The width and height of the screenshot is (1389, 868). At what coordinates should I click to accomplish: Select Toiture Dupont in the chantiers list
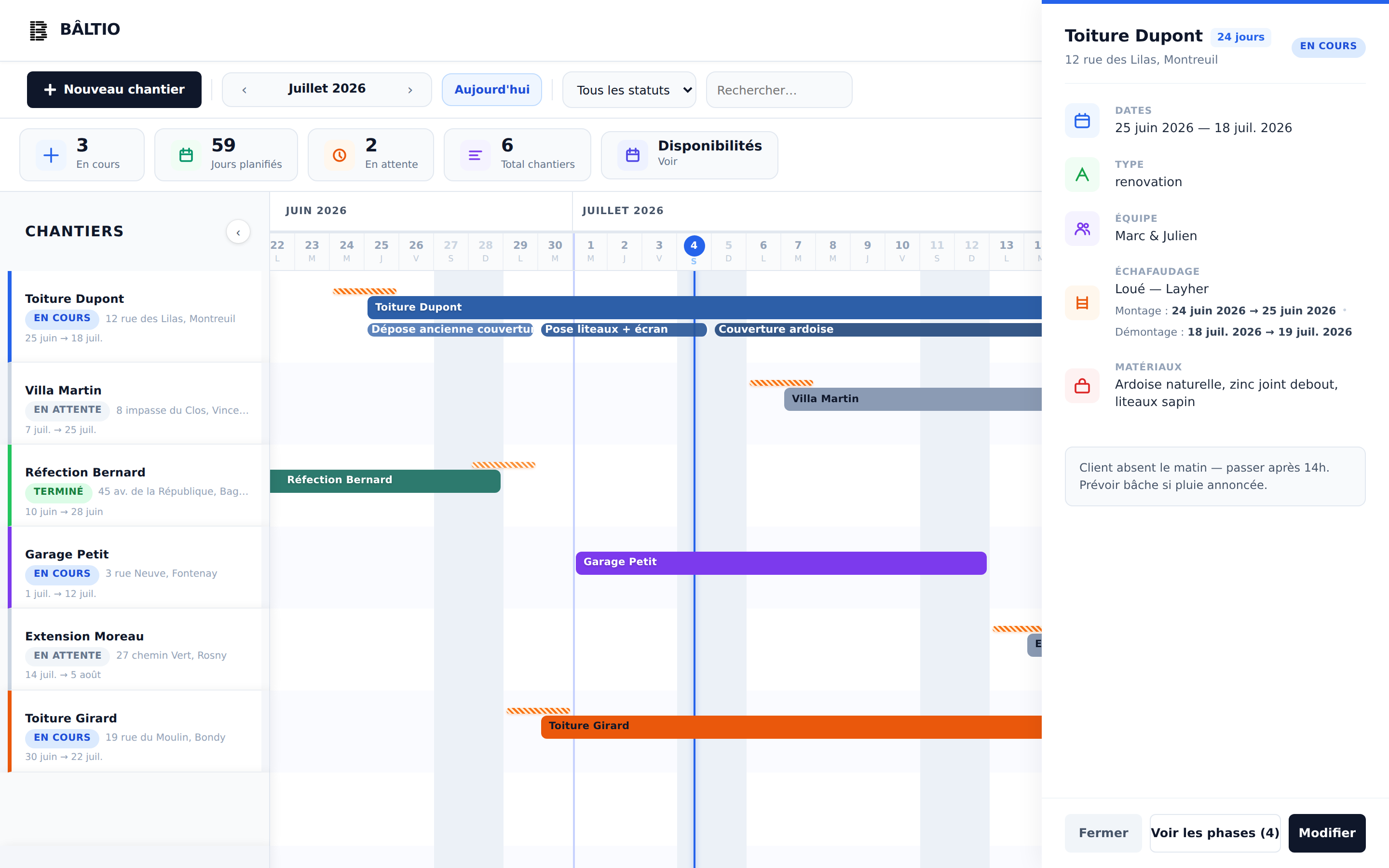coord(135,317)
